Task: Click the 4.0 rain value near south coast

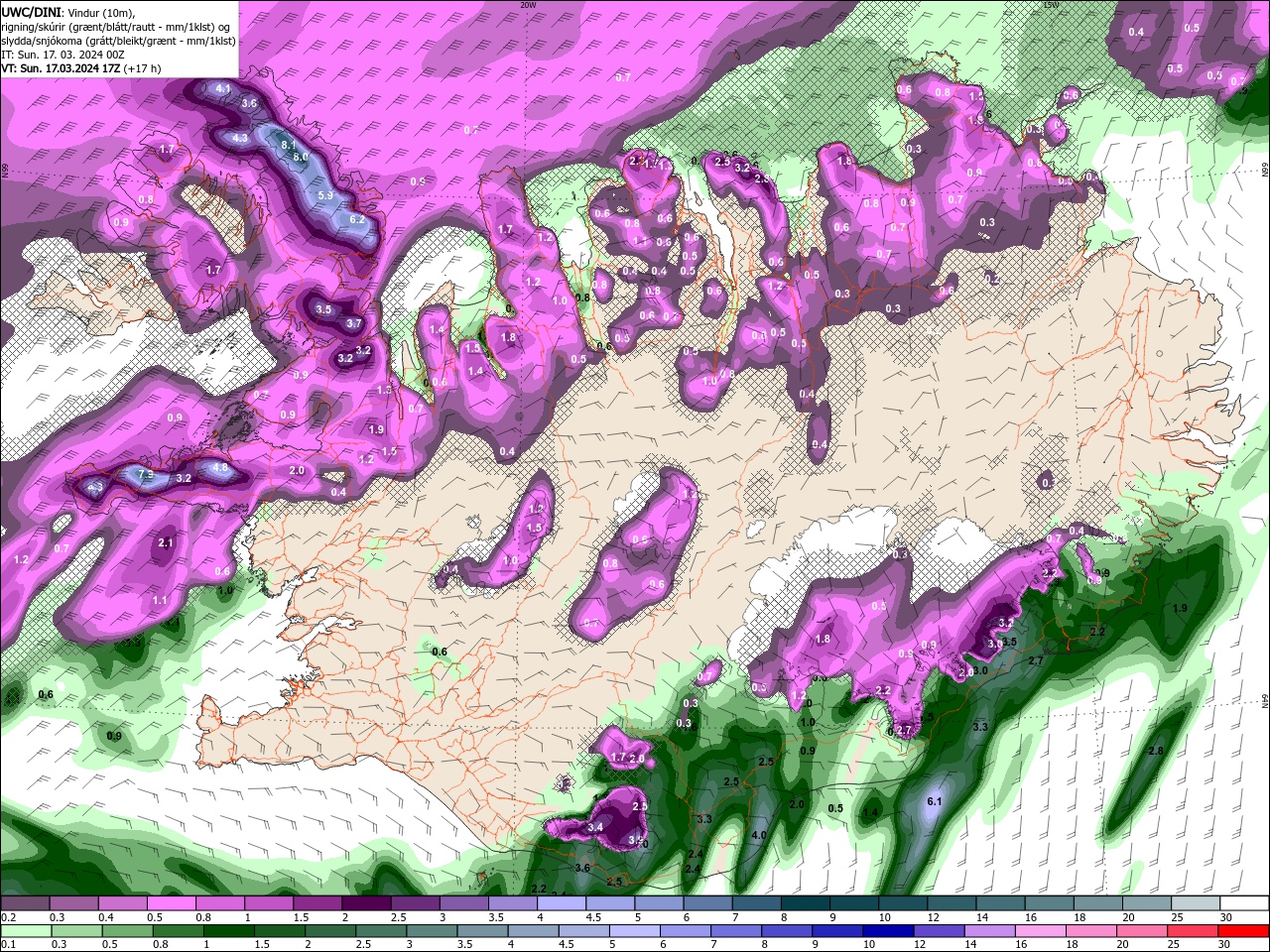Action: click(759, 836)
